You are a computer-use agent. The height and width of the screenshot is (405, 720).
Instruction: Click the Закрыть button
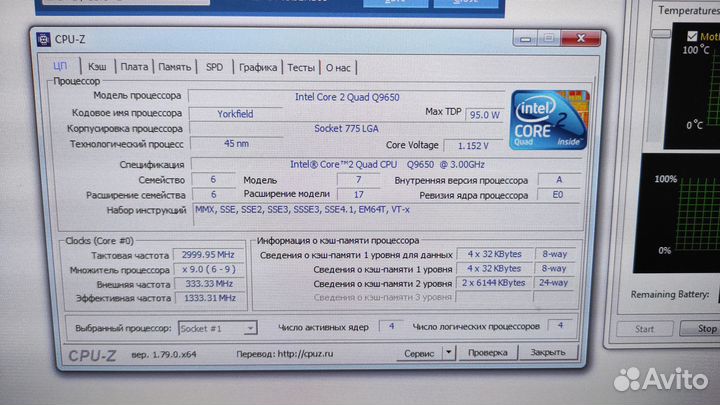(x=548, y=352)
